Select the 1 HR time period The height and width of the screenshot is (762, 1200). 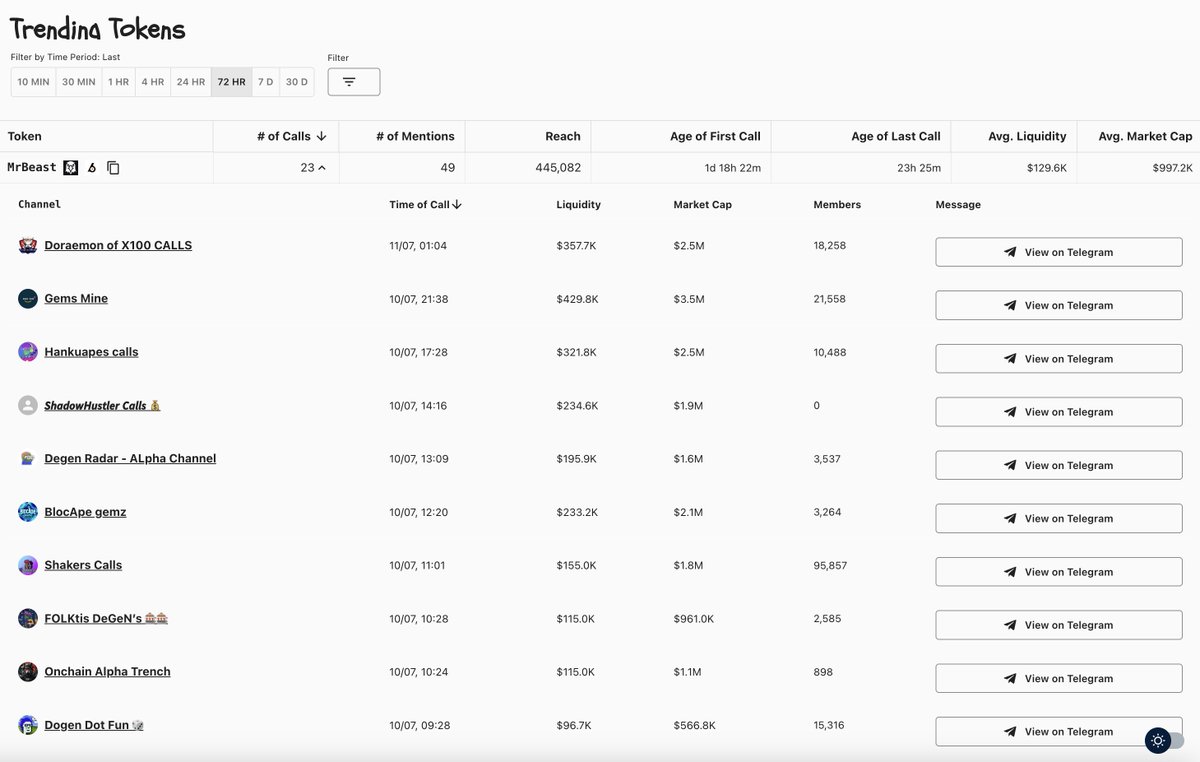(119, 82)
